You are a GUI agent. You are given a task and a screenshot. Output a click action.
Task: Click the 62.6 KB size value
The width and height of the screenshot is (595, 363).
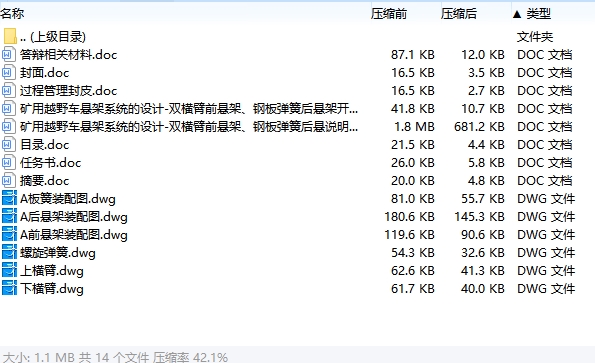click(x=412, y=271)
